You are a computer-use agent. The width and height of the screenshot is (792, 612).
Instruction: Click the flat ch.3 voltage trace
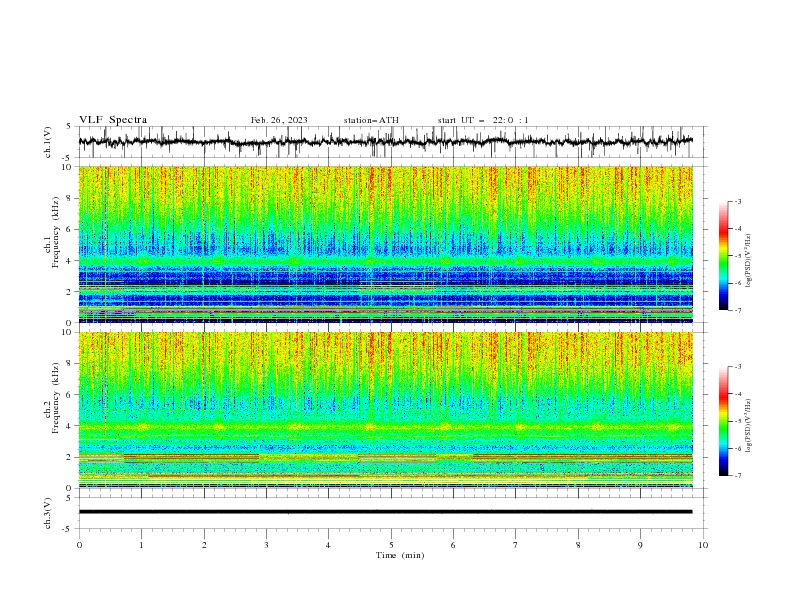(x=386, y=512)
